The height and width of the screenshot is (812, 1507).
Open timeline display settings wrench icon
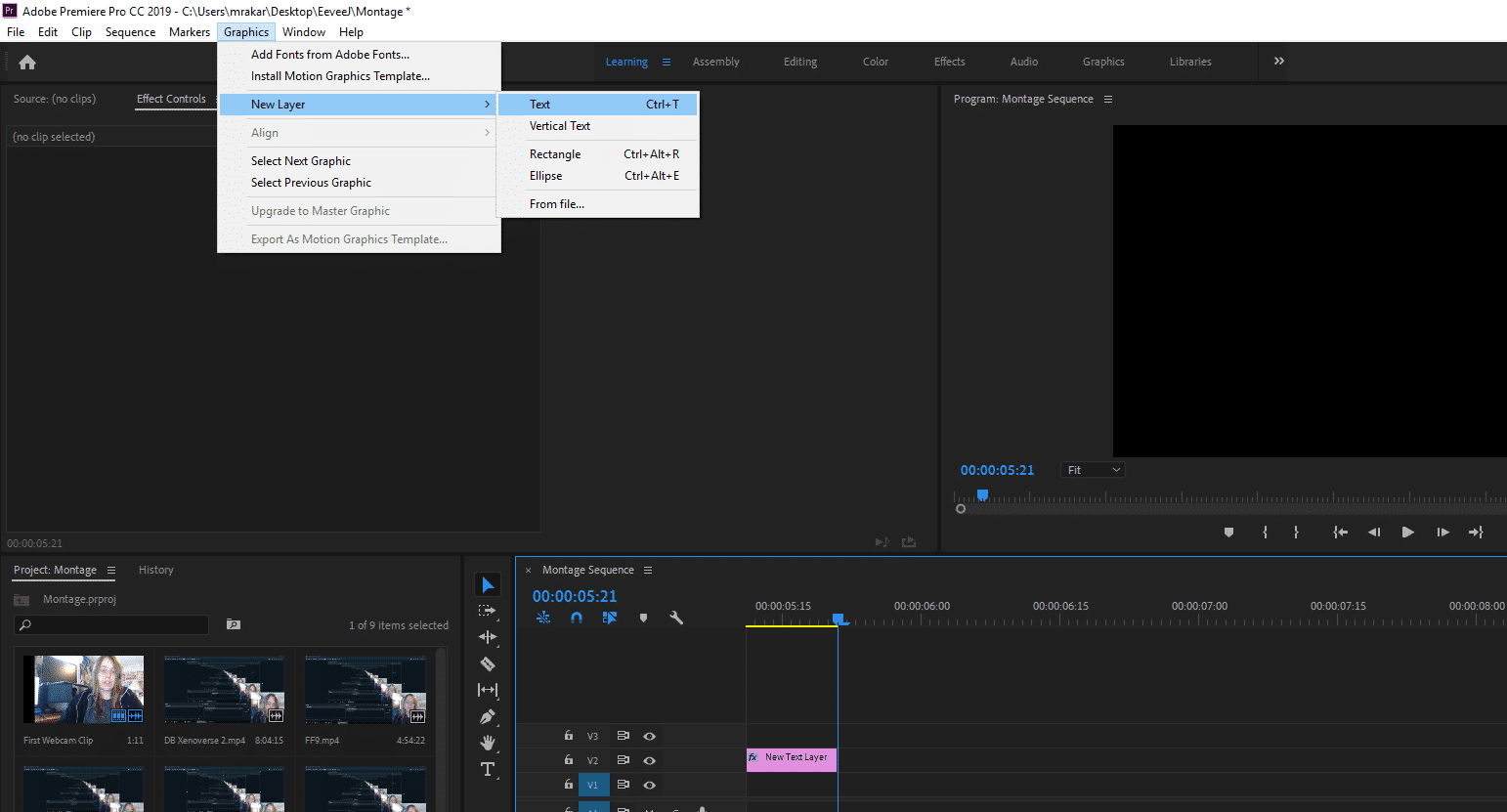pos(676,617)
